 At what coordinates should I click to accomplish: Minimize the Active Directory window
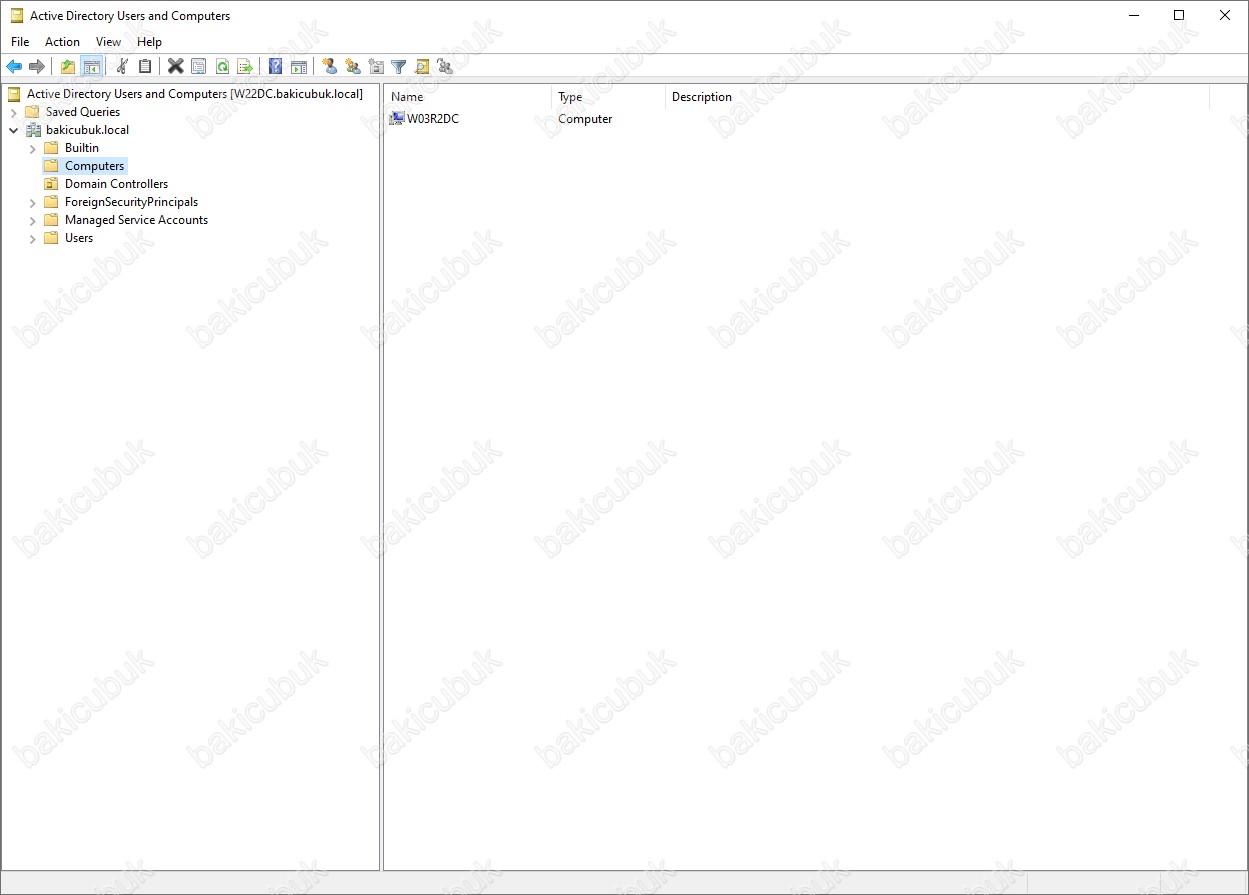[1133, 16]
